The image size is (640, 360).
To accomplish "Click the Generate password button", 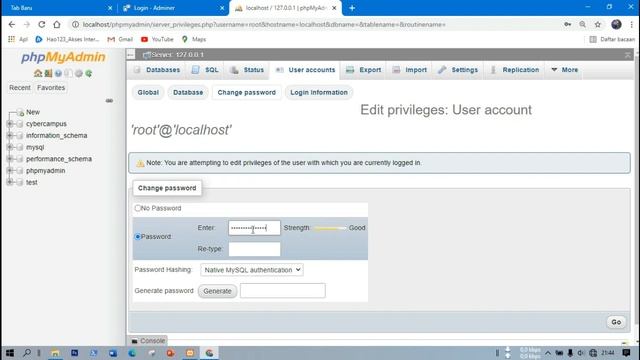I will (217, 291).
